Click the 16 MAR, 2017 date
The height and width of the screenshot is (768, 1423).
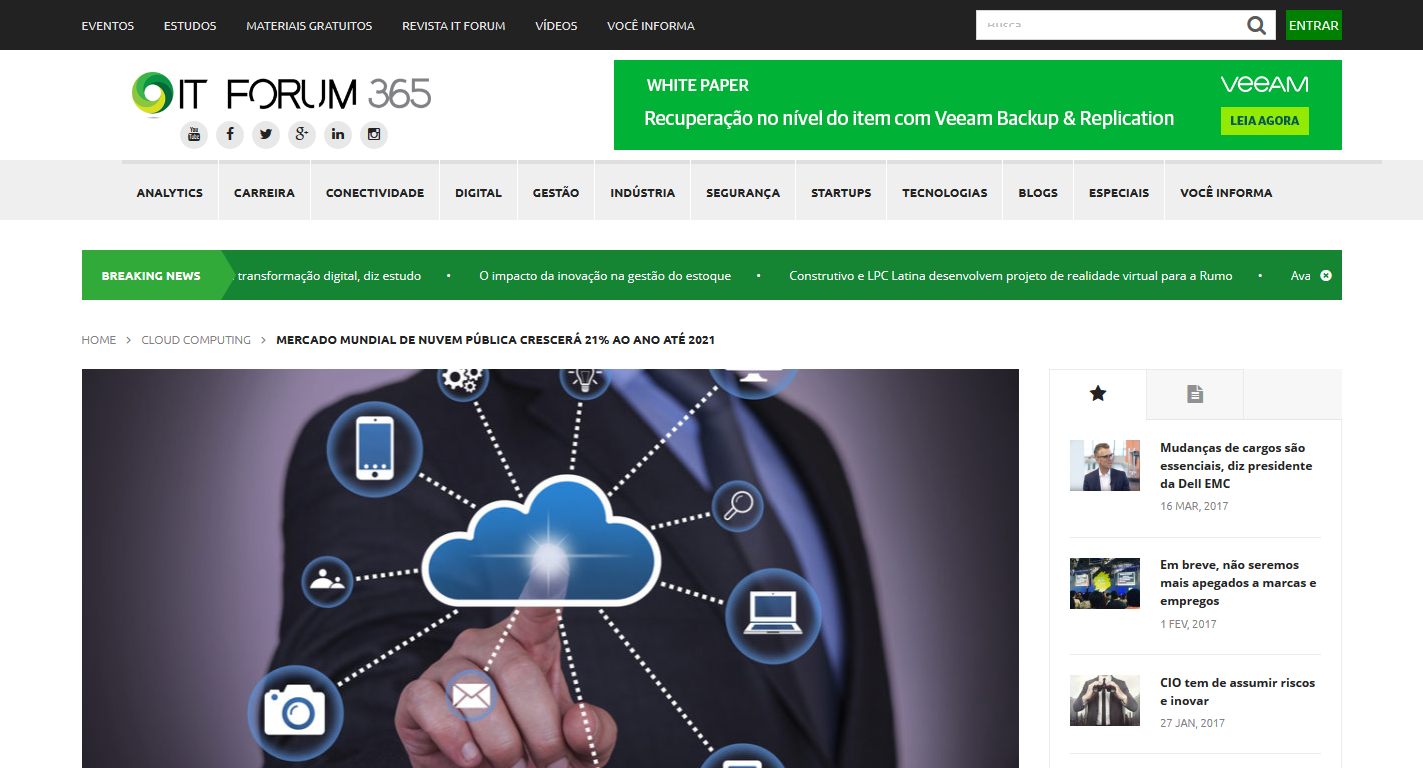[x=1194, y=506]
